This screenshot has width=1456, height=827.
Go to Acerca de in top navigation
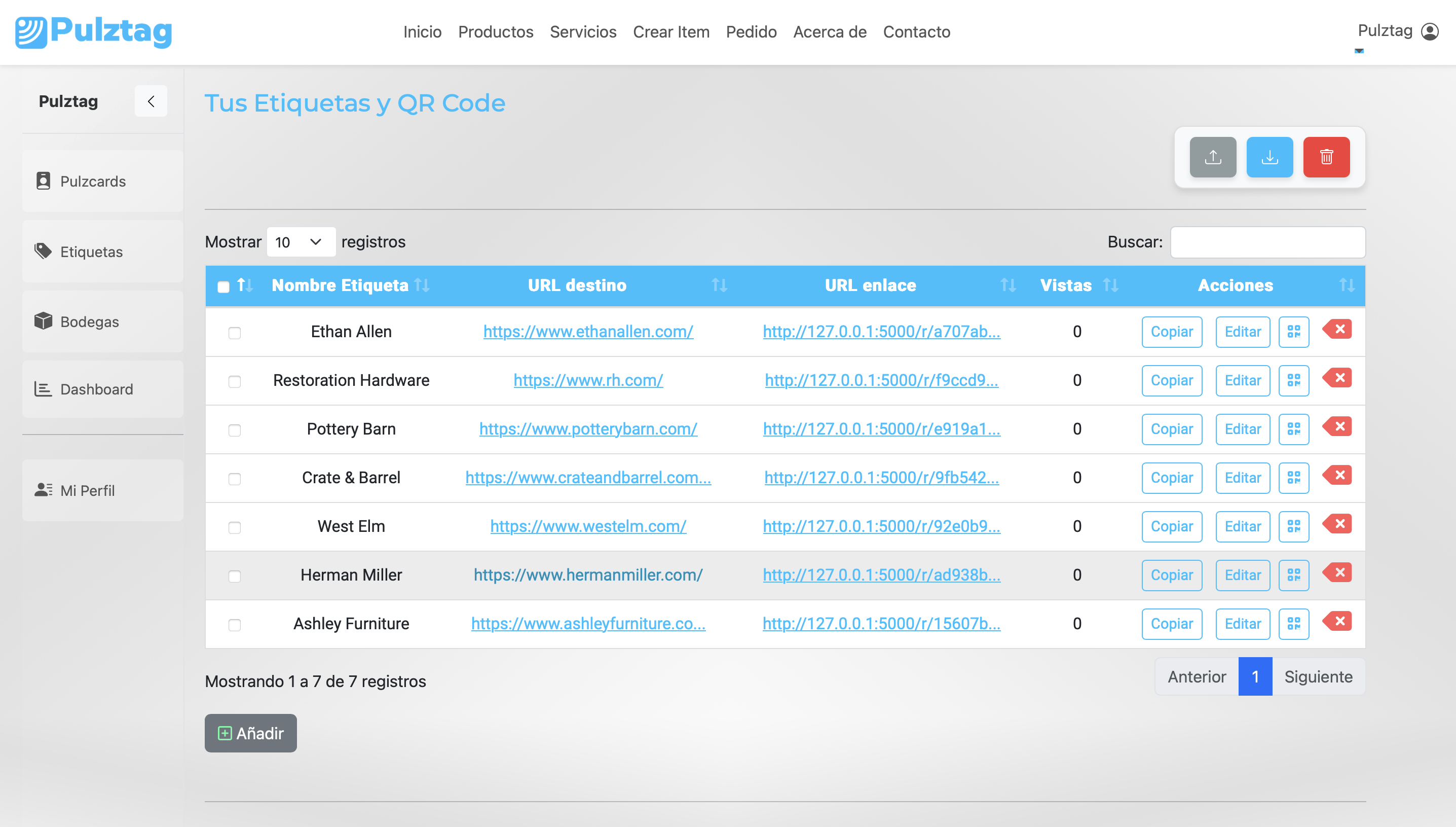click(829, 32)
